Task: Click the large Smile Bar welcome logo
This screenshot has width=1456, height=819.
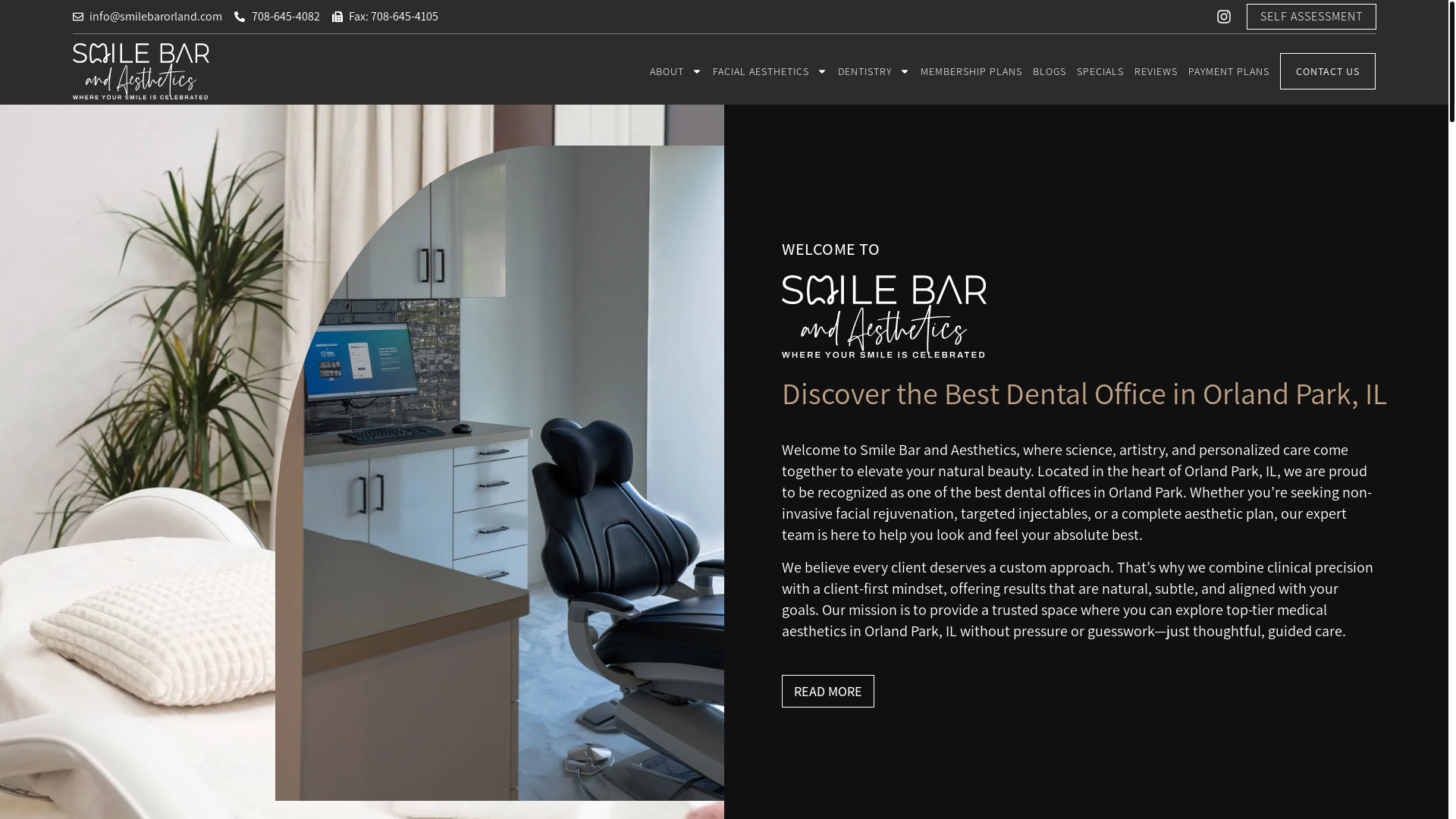Action: point(884,316)
